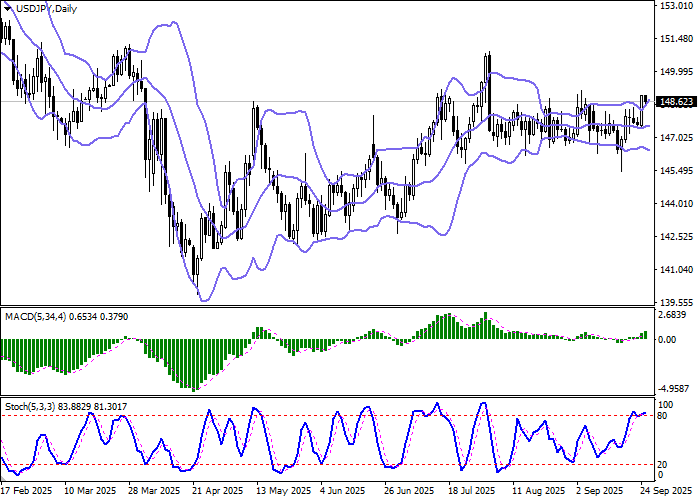The width and height of the screenshot is (700, 500).
Task: Click the 153.010 price axis label
Action: pyautogui.click(x=677, y=6)
